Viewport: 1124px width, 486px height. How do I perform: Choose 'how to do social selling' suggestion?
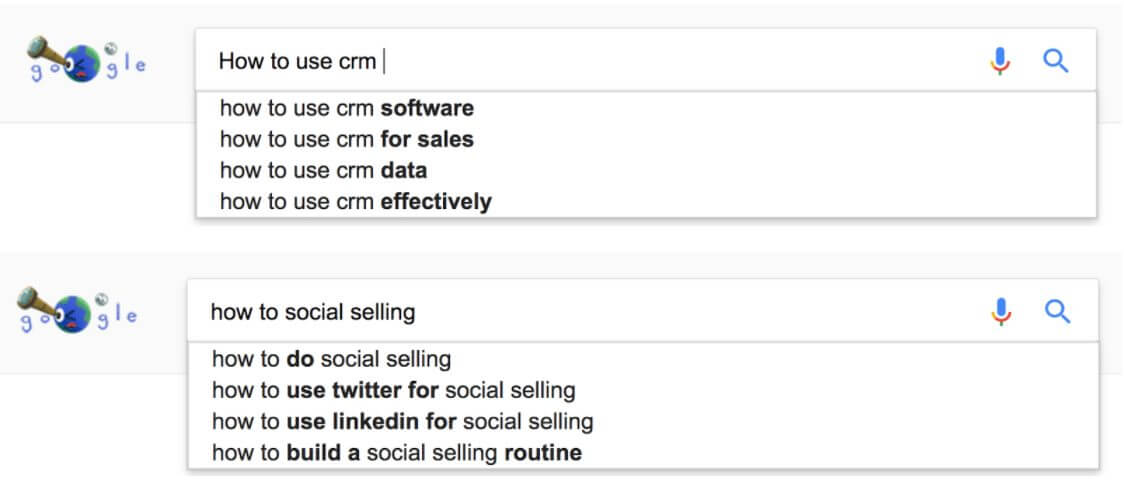[x=331, y=358]
